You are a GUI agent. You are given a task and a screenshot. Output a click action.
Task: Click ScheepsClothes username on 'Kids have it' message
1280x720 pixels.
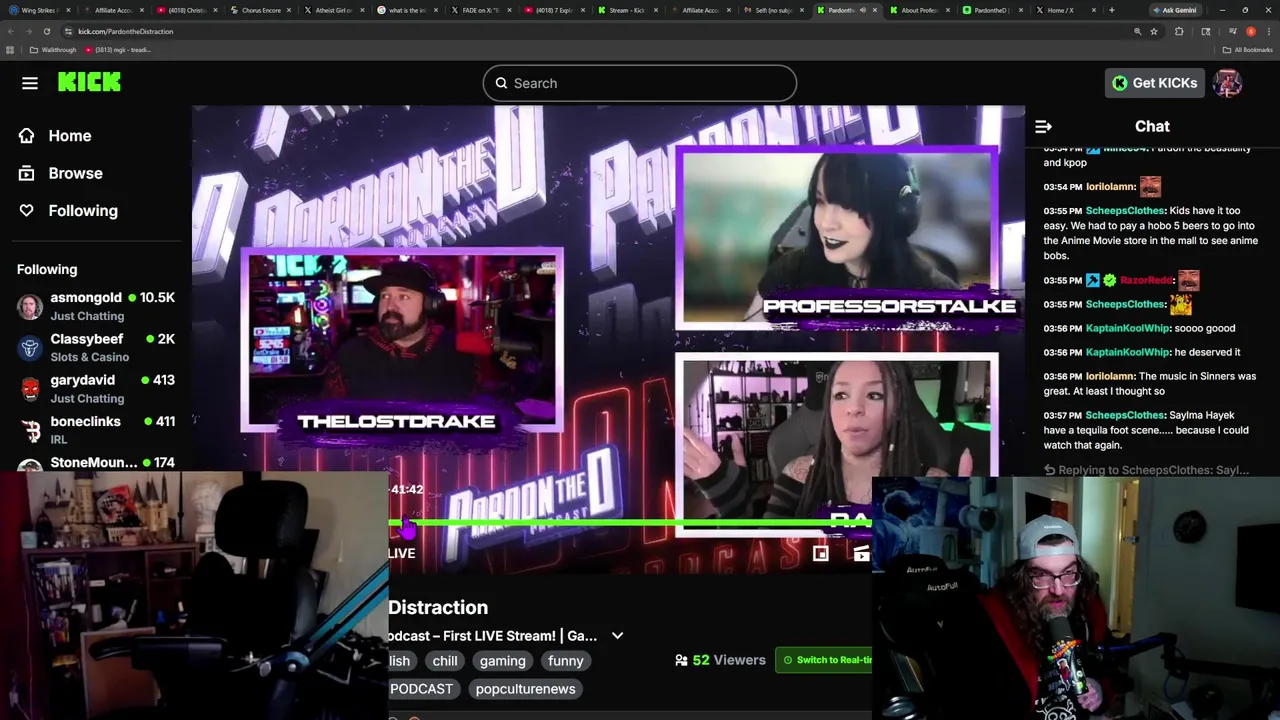coord(1125,211)
